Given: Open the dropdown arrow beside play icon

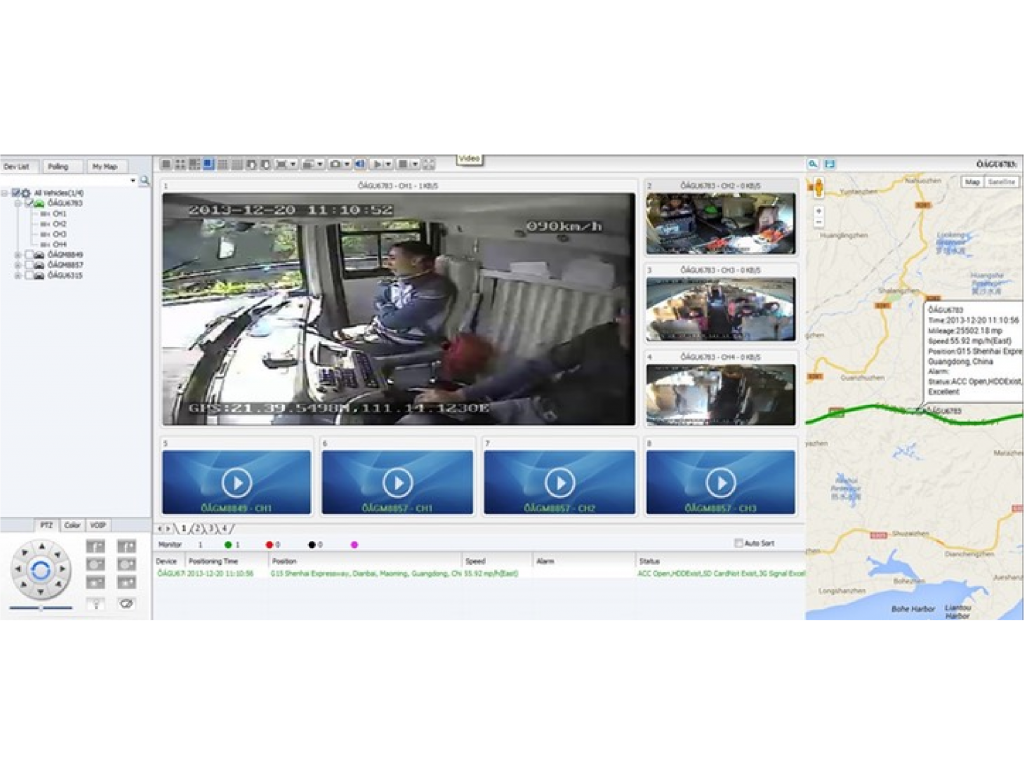Looking at the screenshot, I should 388,164.
